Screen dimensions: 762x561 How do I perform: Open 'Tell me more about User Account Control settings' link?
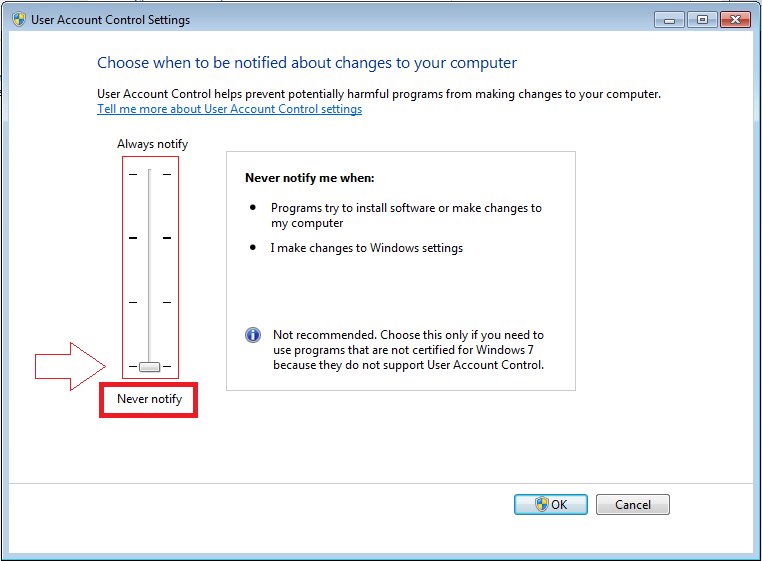click(229, 109)
